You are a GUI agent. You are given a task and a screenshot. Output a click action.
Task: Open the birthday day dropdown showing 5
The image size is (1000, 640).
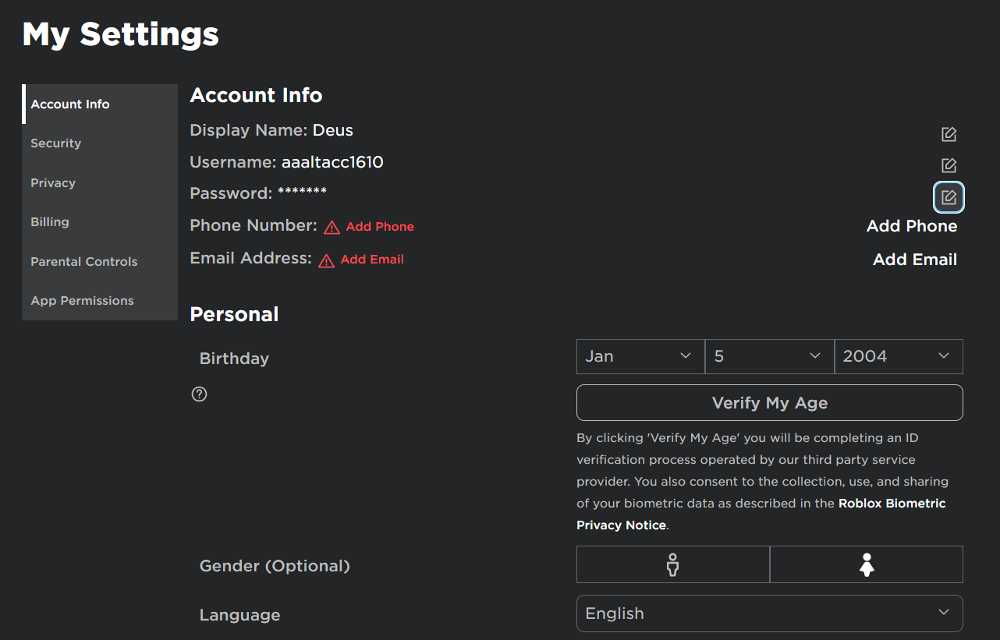769,356
